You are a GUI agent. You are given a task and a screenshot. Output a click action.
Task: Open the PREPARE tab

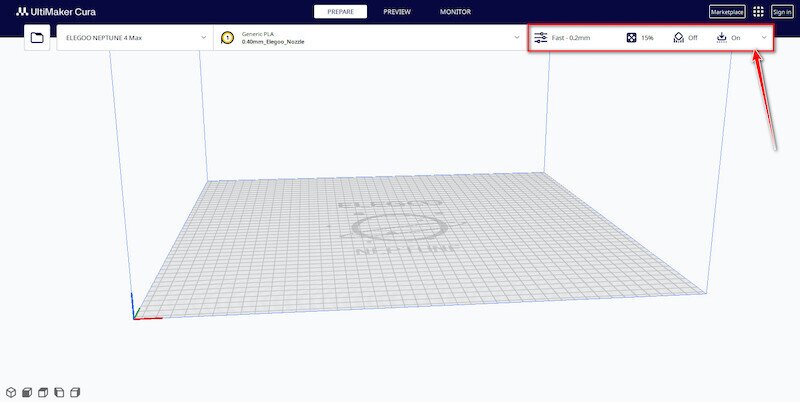(340, 12)
